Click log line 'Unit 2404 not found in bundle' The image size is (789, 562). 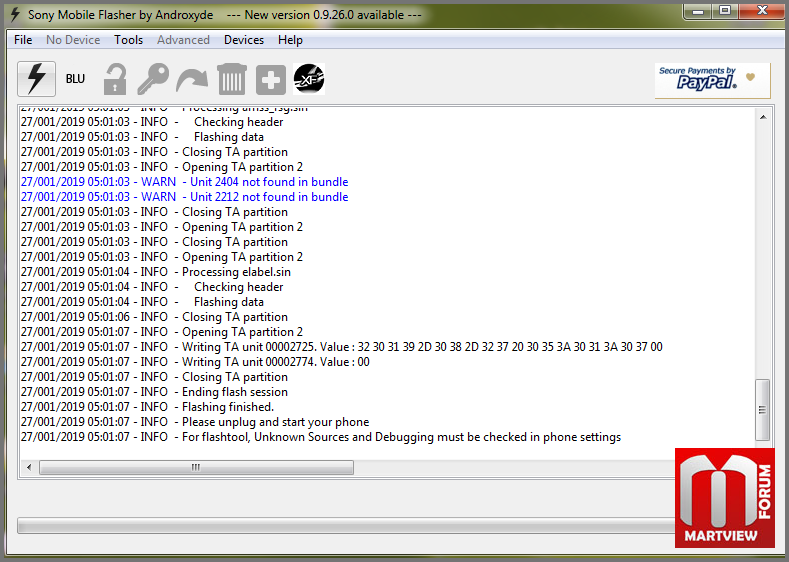[x=185, y=182]
